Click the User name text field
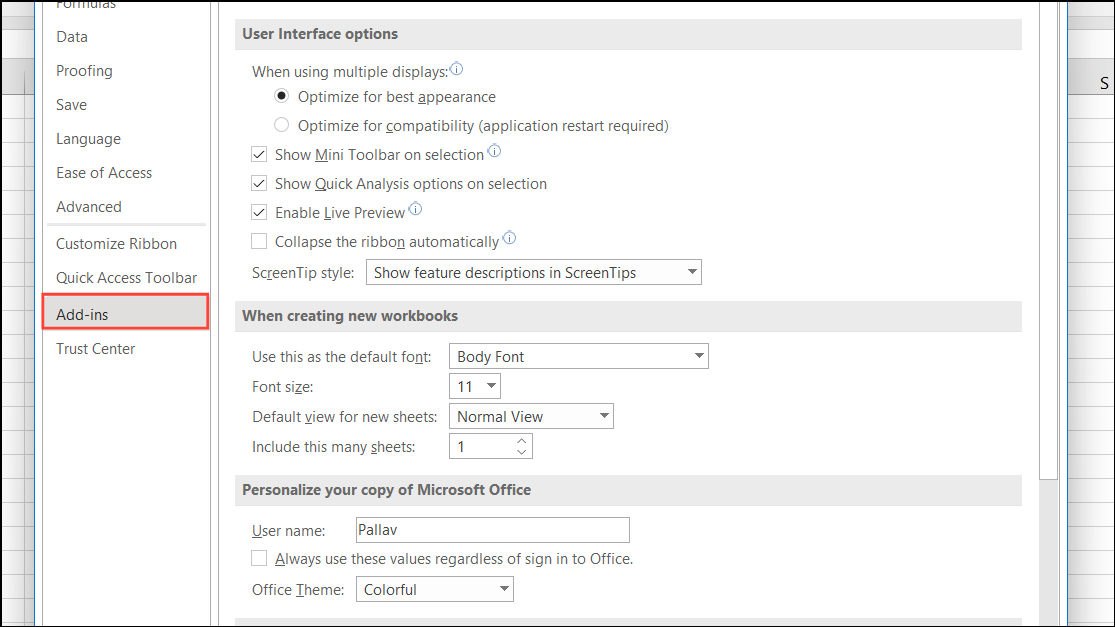Screen dimensions: 1115x627 click(x=492, y=530)
